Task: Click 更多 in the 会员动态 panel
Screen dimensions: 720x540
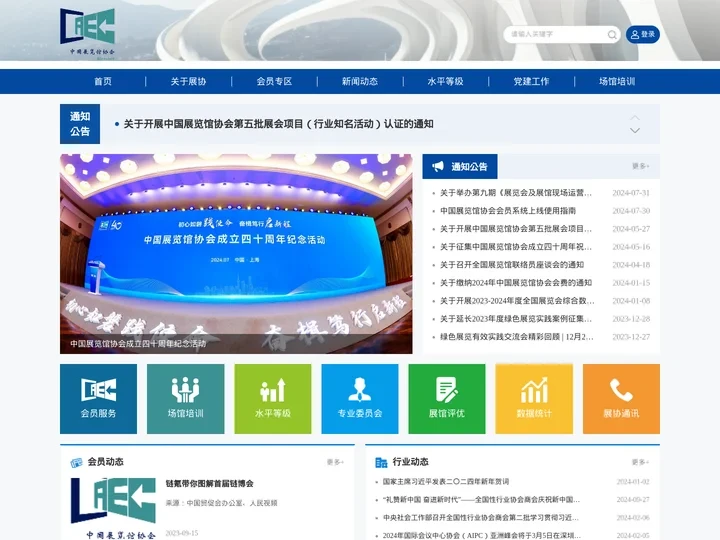Action: [335, 462]
